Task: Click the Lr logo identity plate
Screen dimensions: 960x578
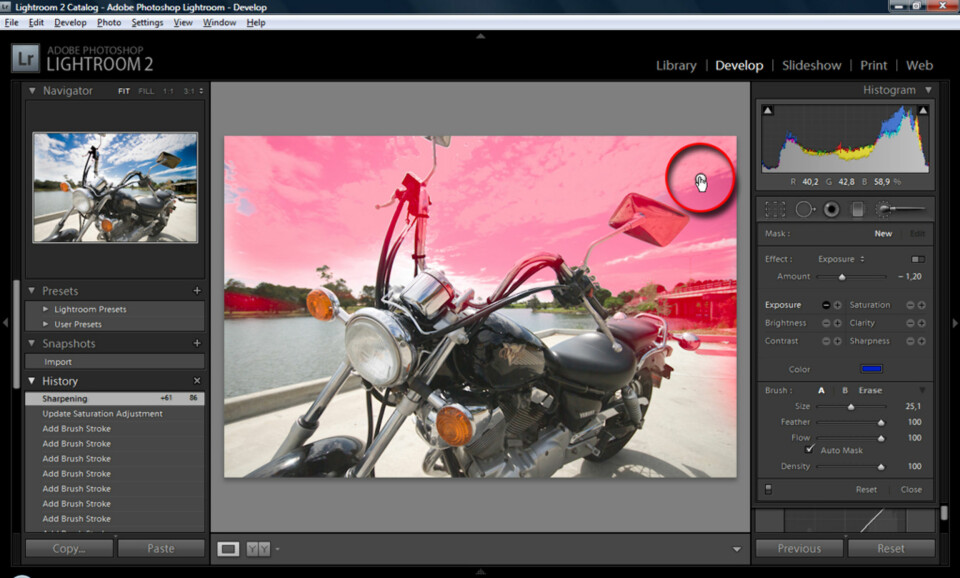Action: coord(25,59)
